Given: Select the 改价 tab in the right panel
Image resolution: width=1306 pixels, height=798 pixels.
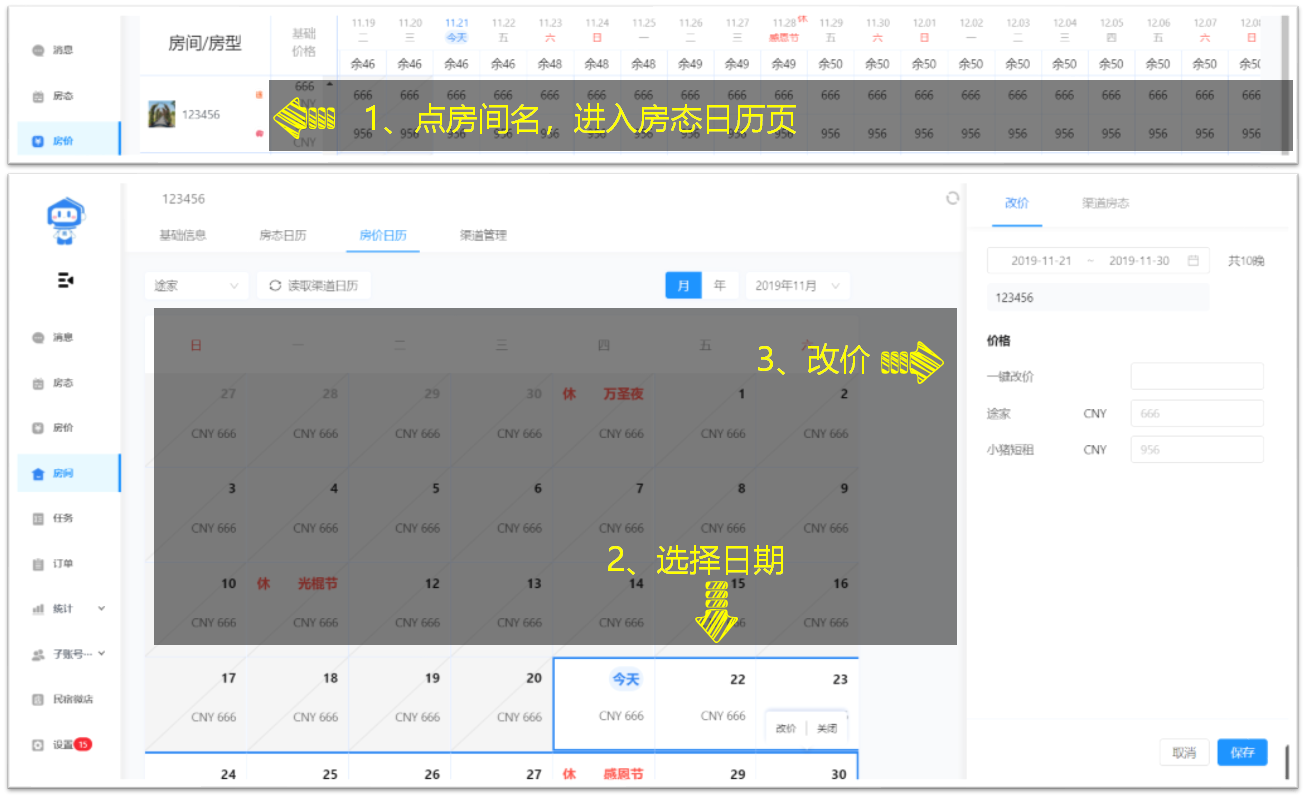Looking at the screenshot, I should coord(1017,203).
